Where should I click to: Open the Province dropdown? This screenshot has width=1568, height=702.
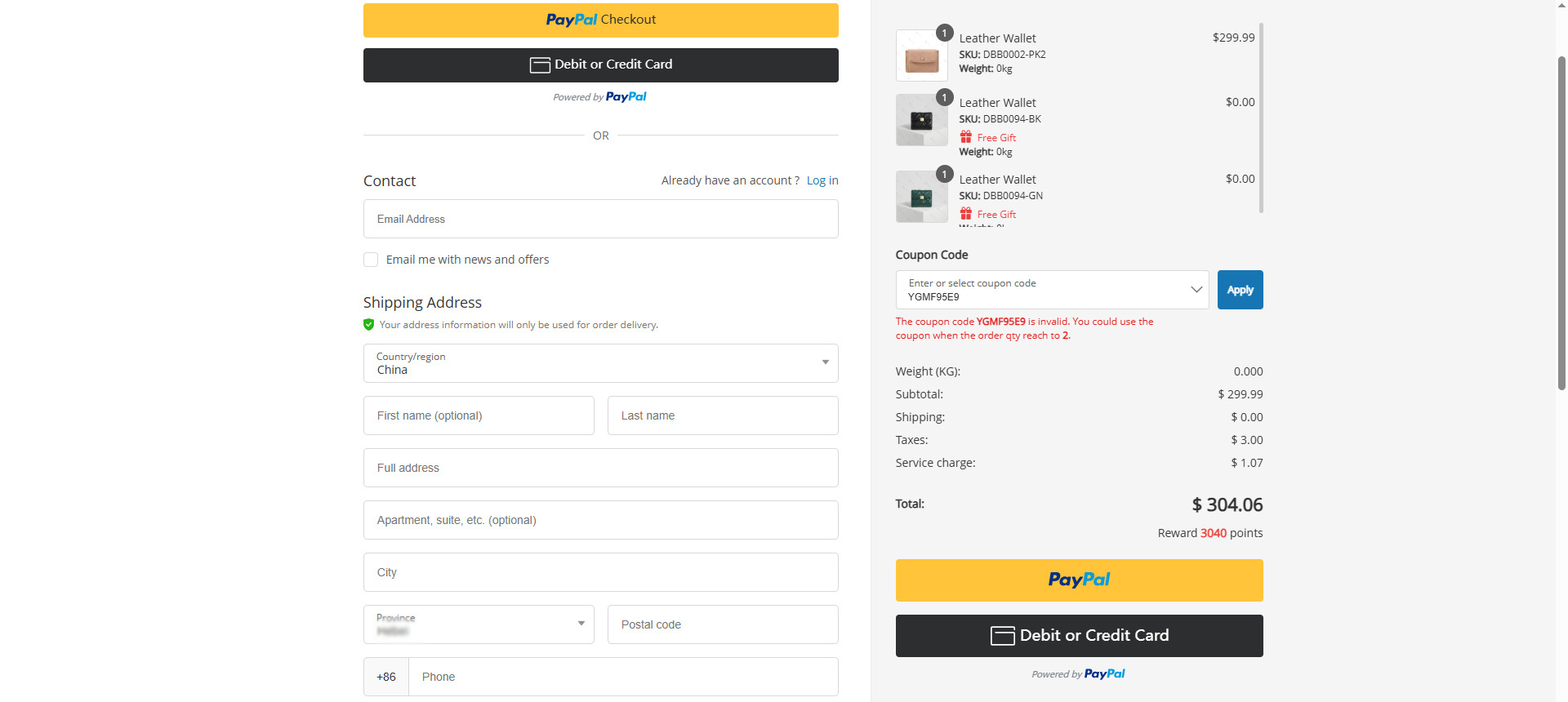click(x=479, y=624)
